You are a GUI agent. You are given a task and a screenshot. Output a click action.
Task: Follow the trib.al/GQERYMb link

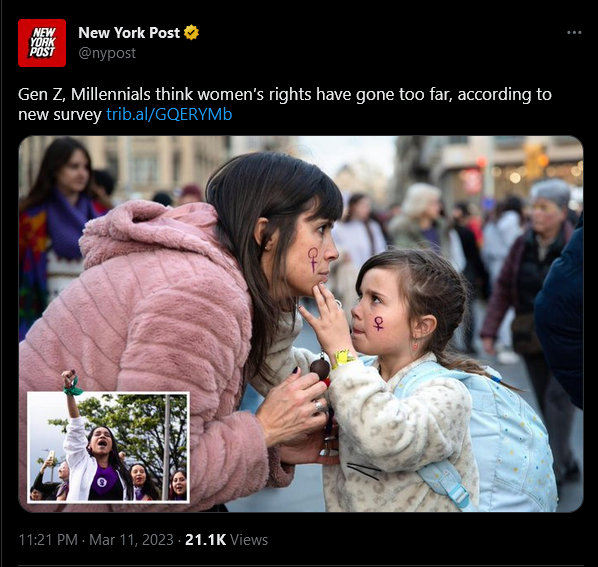(169, 114)
